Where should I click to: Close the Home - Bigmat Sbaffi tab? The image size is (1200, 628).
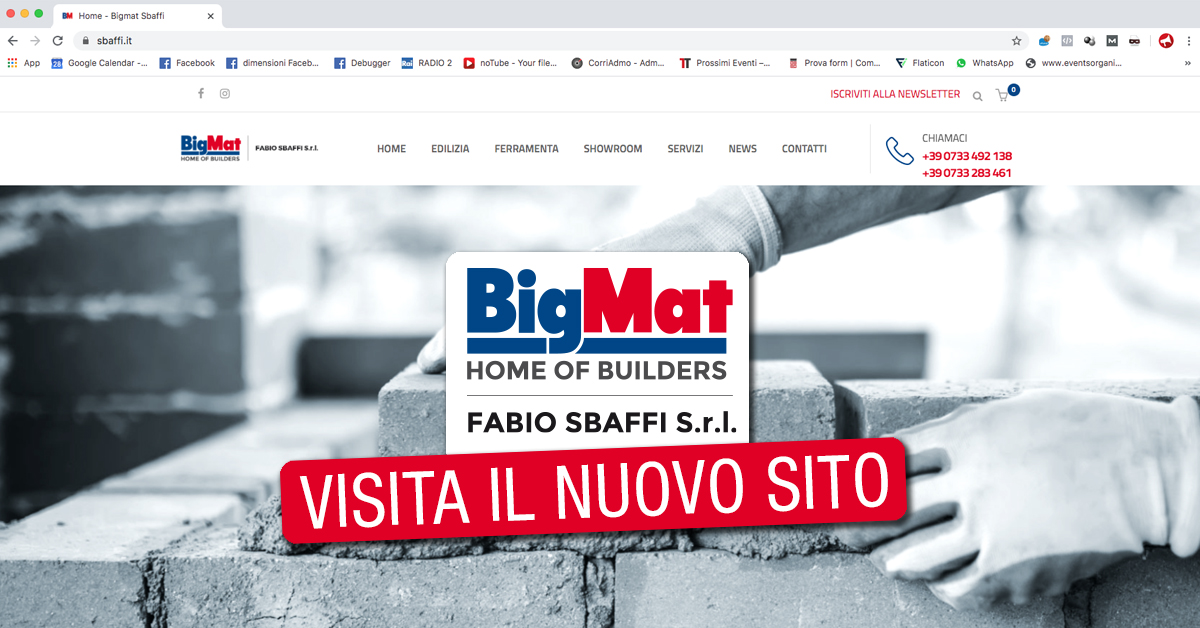point(209,16)
